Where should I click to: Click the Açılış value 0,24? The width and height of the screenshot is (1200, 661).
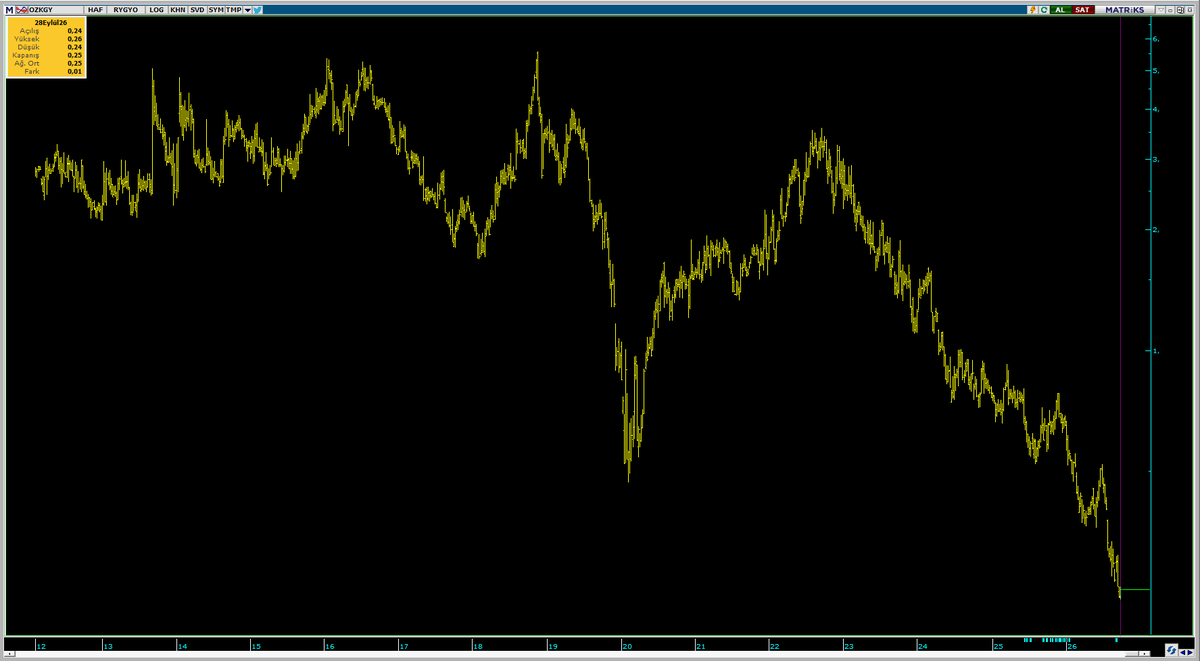73,30
